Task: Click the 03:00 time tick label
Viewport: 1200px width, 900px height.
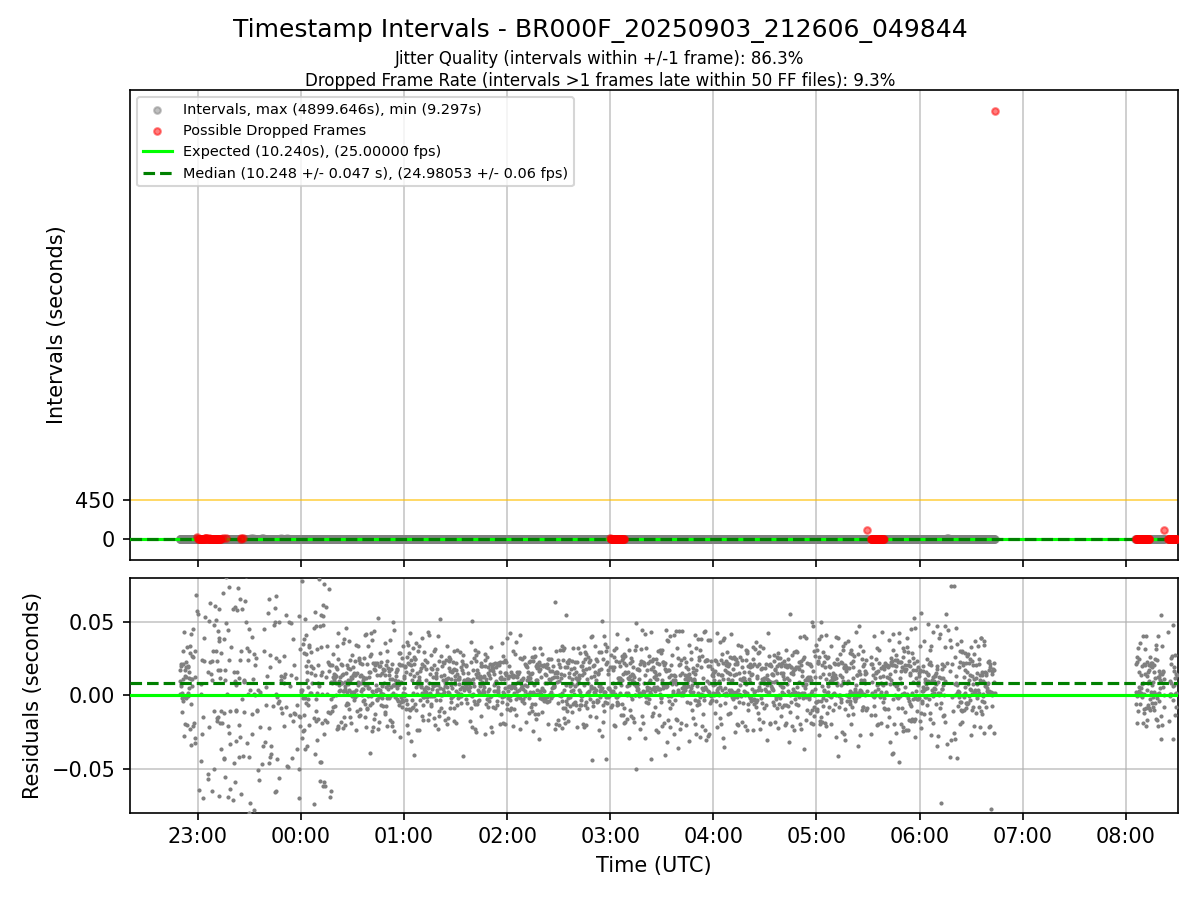Action: 610,835
